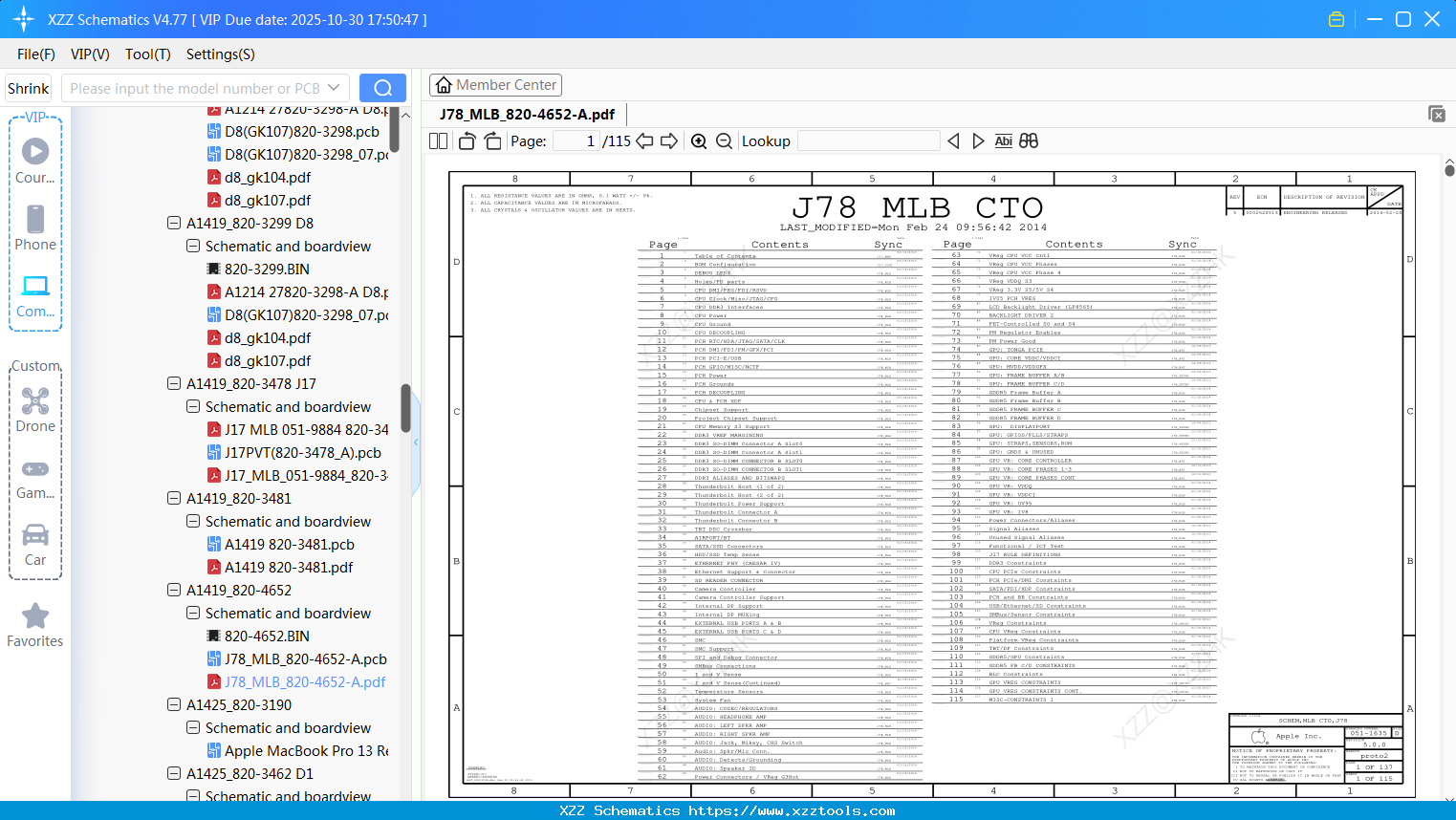
Task: Collapse the A1419_820-3299 D8 tree node
Action: pyautogui.click(x=174, y=224)
